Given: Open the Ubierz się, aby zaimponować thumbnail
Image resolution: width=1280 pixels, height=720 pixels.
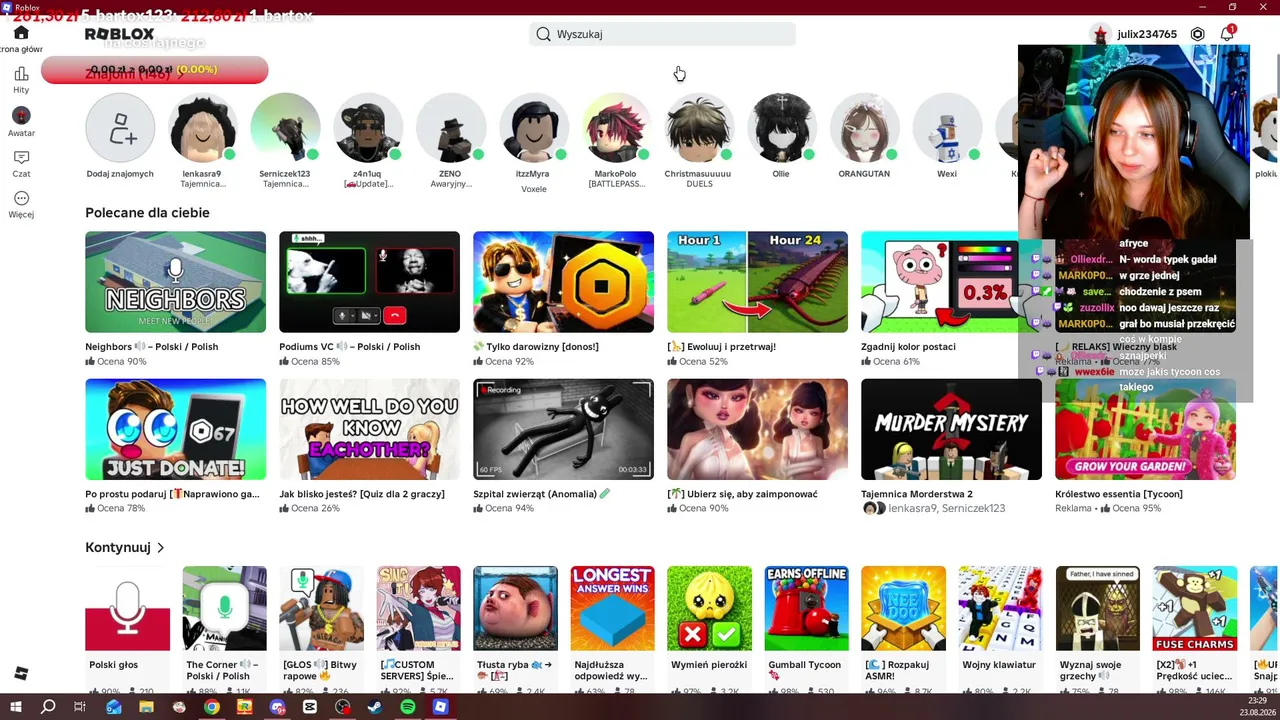Looking at the screenshot, I should click(757, 429).
